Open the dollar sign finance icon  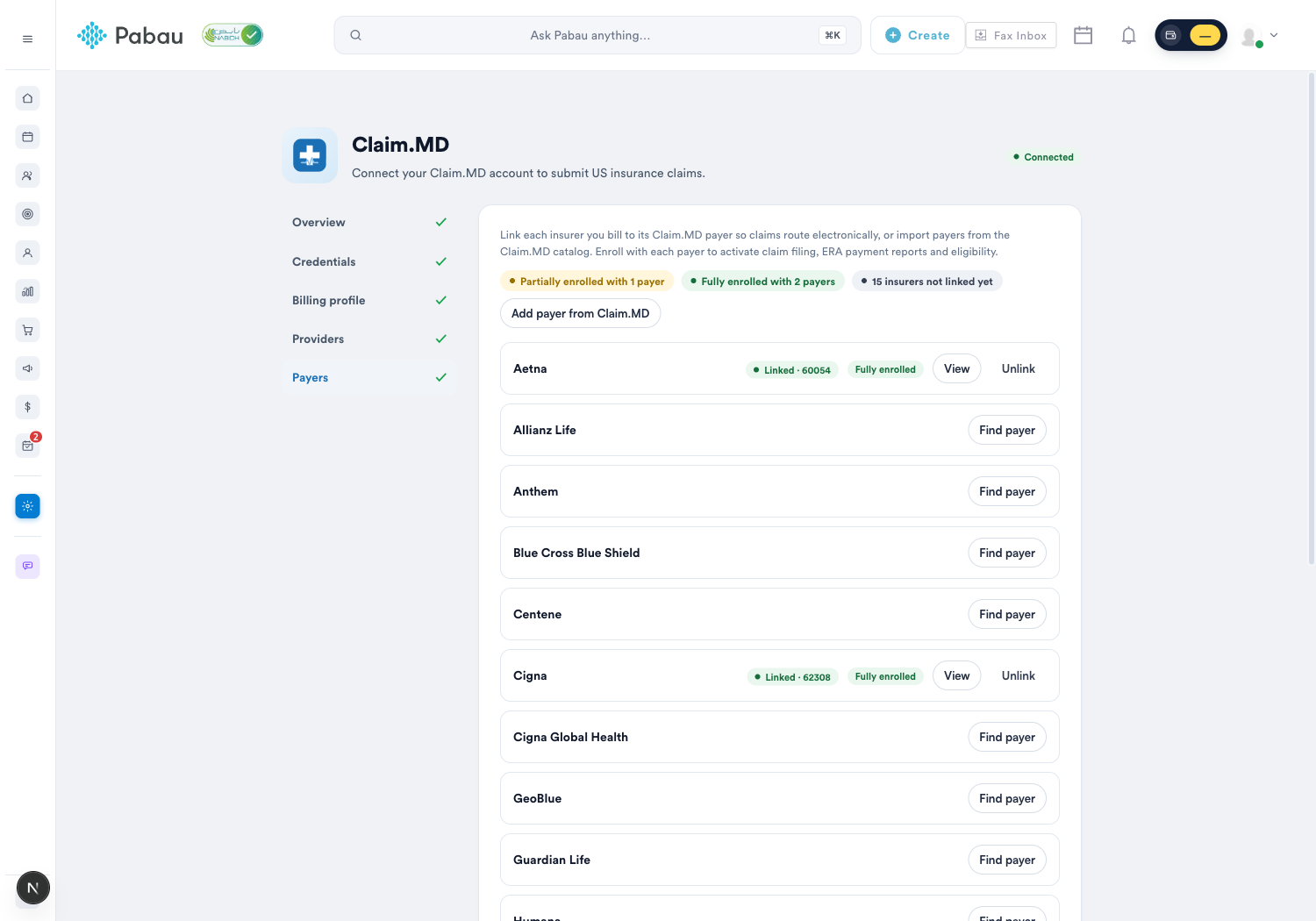[x=27, y=407]
